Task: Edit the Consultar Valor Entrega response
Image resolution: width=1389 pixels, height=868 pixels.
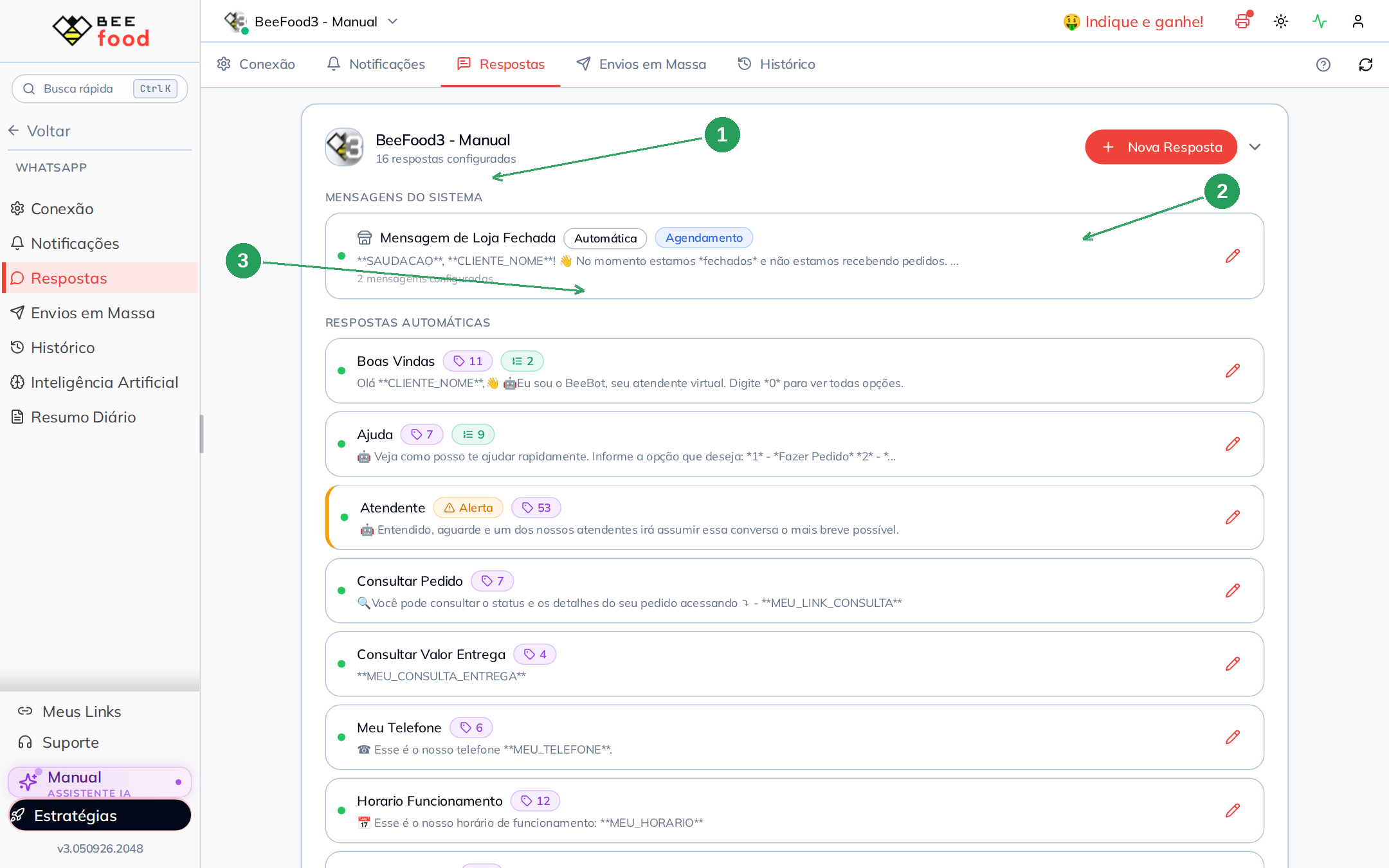Action: (1233, 664)
